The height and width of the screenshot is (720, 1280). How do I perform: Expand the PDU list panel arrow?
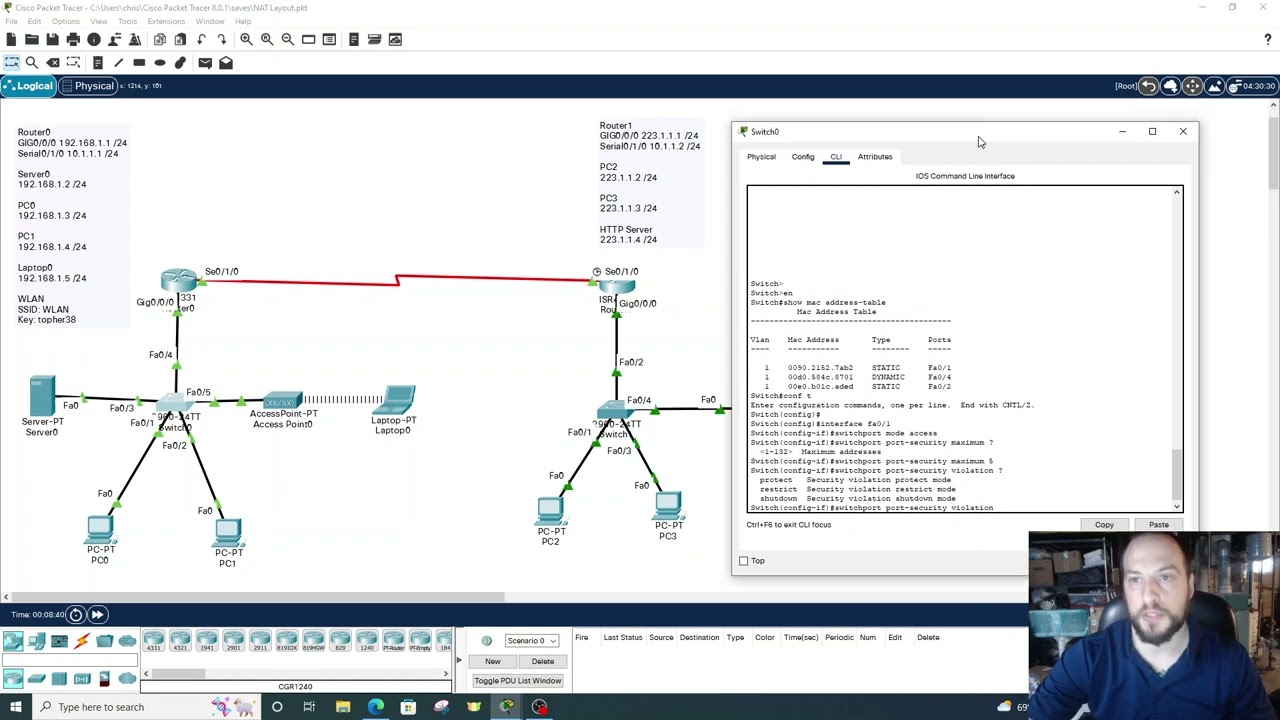459,660
